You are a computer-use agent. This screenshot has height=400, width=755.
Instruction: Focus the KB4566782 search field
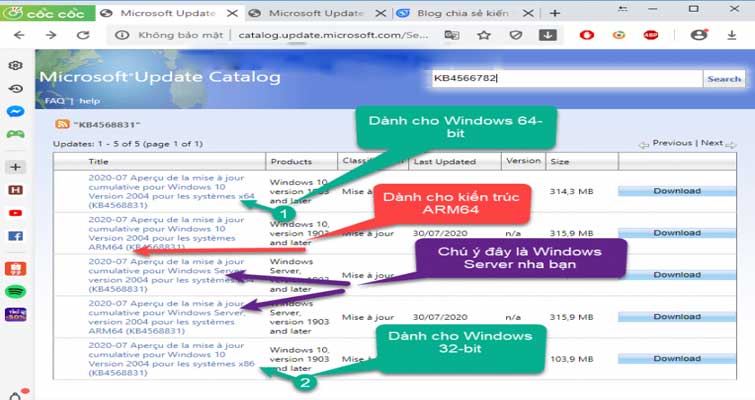567,78
